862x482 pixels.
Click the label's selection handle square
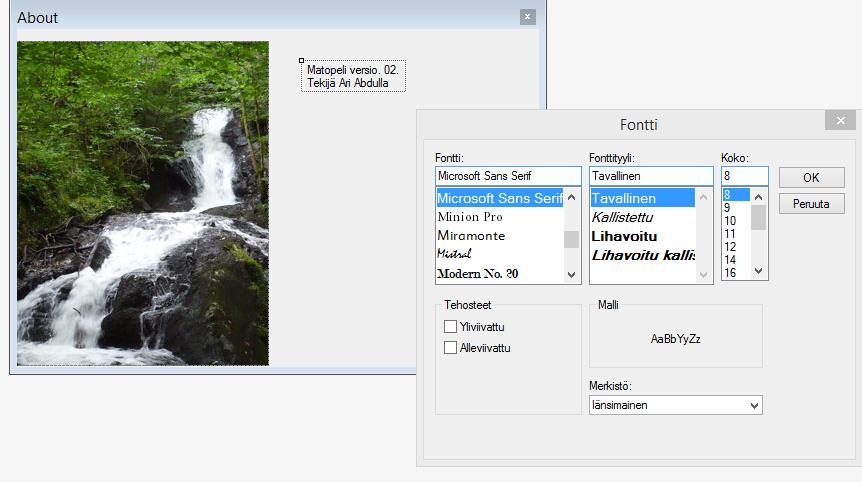(x=301, y=60)
